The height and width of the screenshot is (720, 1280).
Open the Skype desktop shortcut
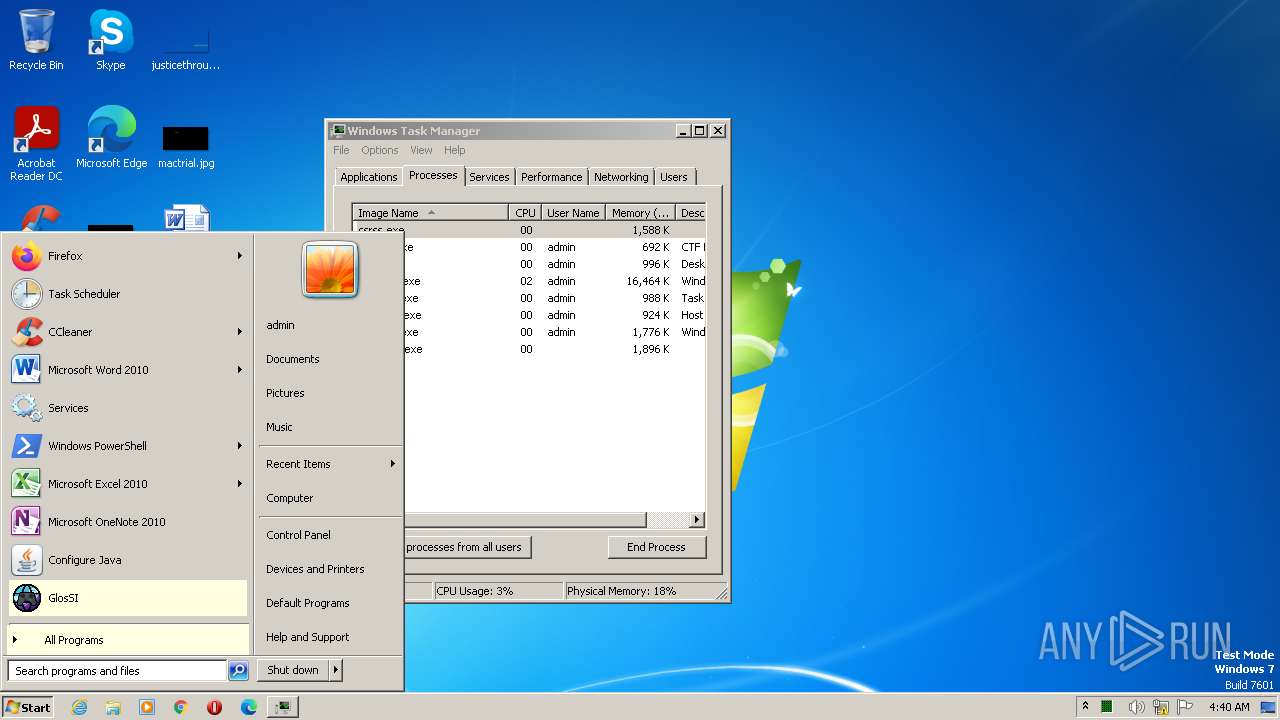pos(110,40)
